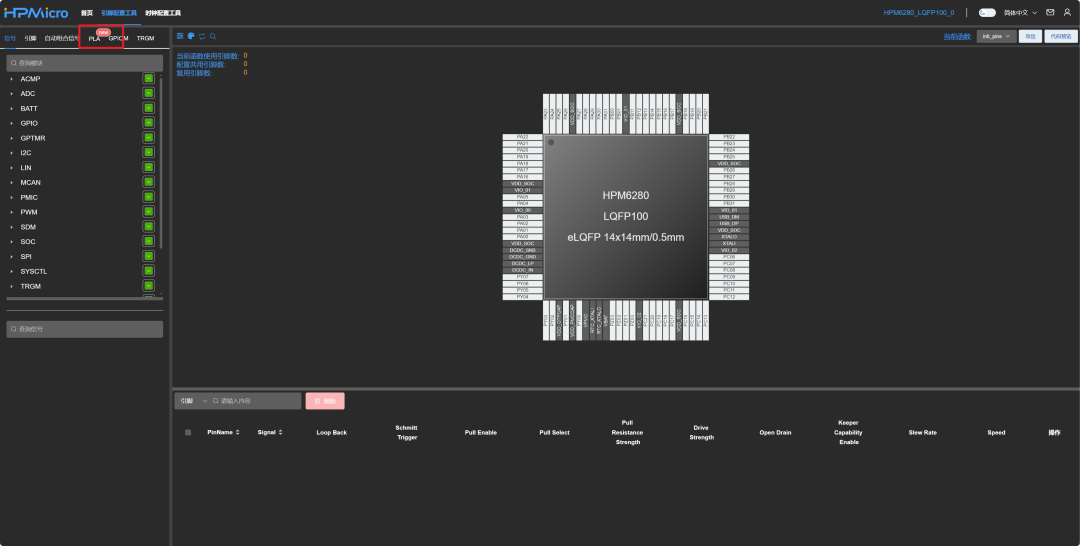Expand the GPIO module tree node
This screenshot has width=1080, height=546.
12,123
